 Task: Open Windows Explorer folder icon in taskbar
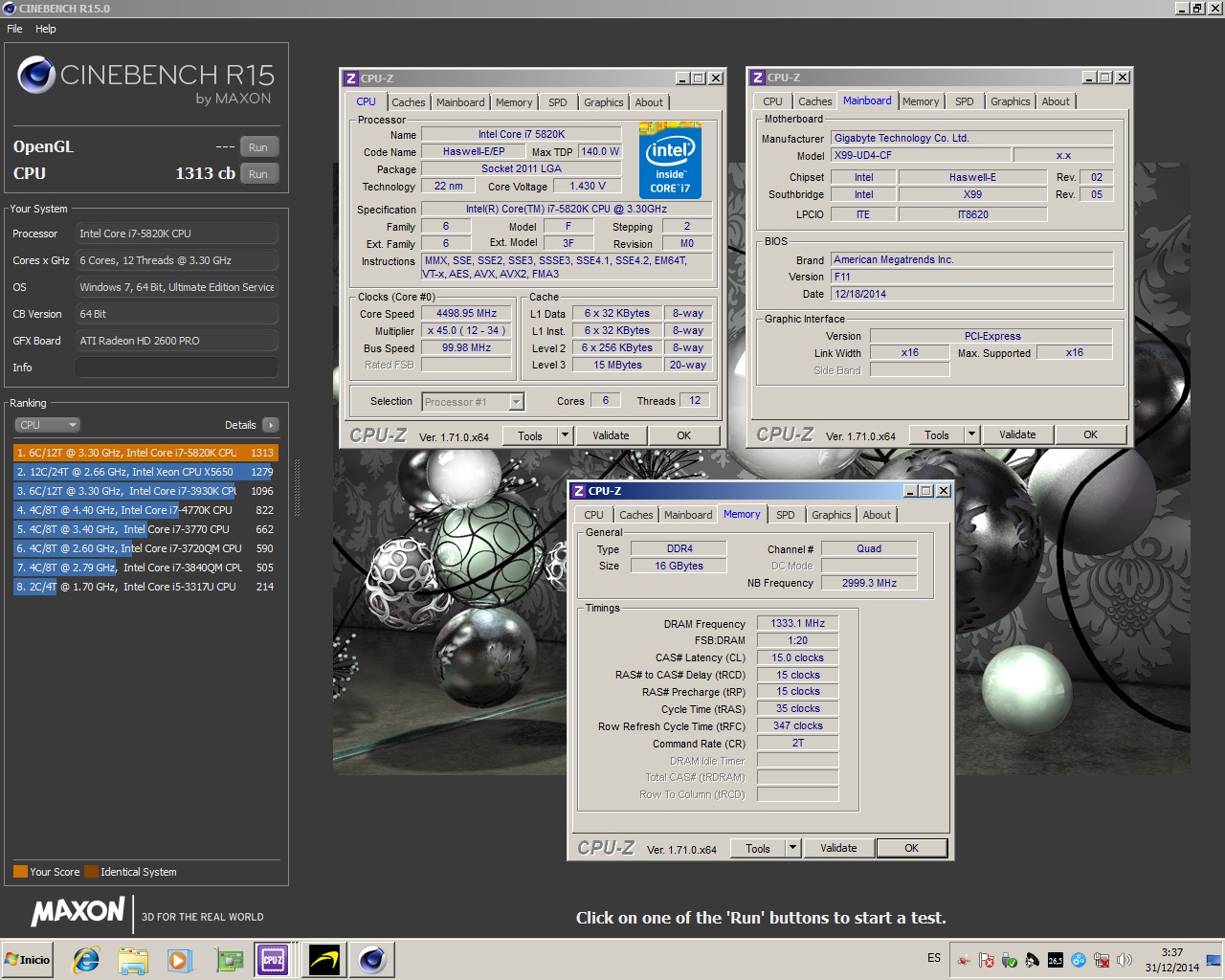(x=133, y=960)
